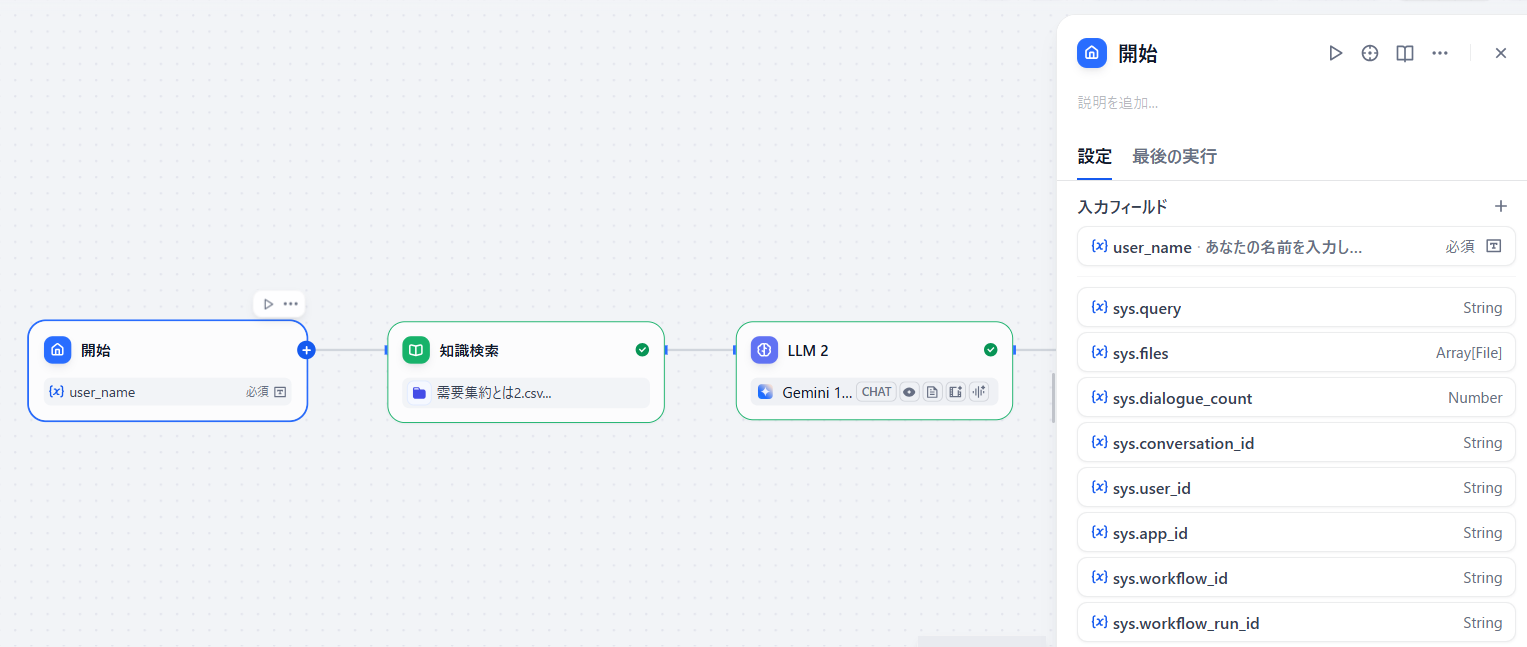Image resolution: width=1527 pixels, height=647 pixels.
Task: Click the variable icon on sys.files row
Action: tap(1099, 353)
